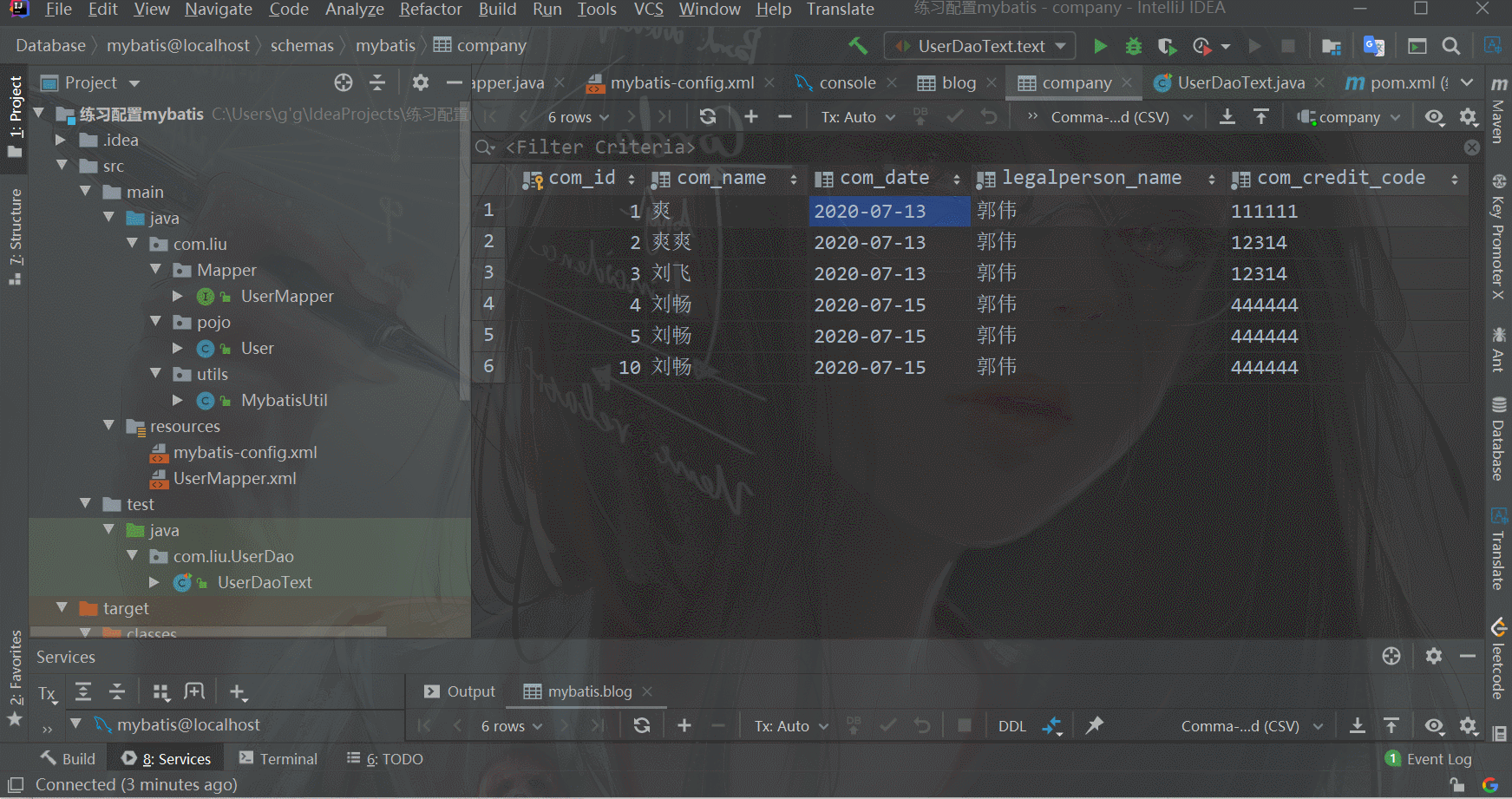Click DDL button in results toolbar
Image resolution: width=1512 pixels, height=799 pixels.
coord(1011,726)
